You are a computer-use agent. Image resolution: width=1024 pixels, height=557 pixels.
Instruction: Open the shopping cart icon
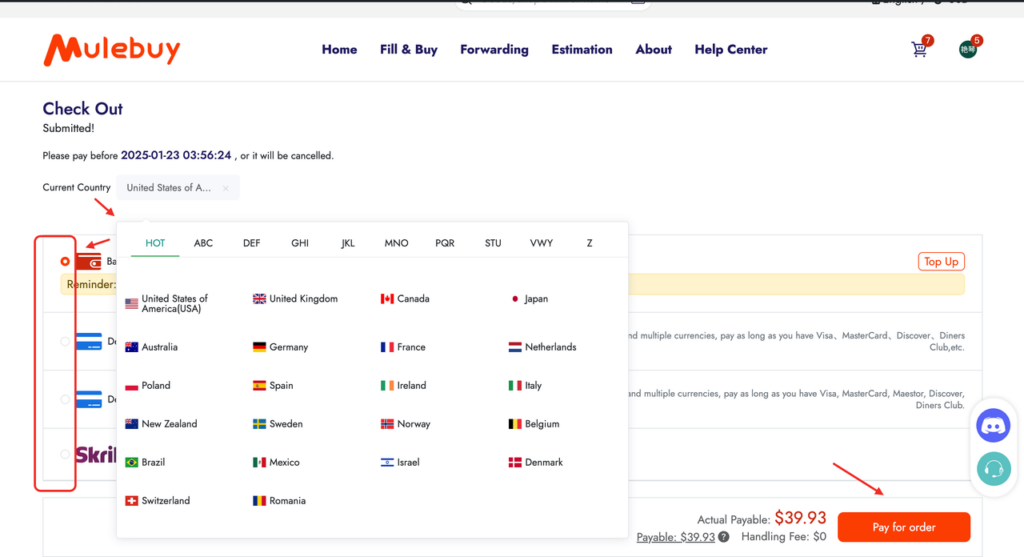coord(920,49)
